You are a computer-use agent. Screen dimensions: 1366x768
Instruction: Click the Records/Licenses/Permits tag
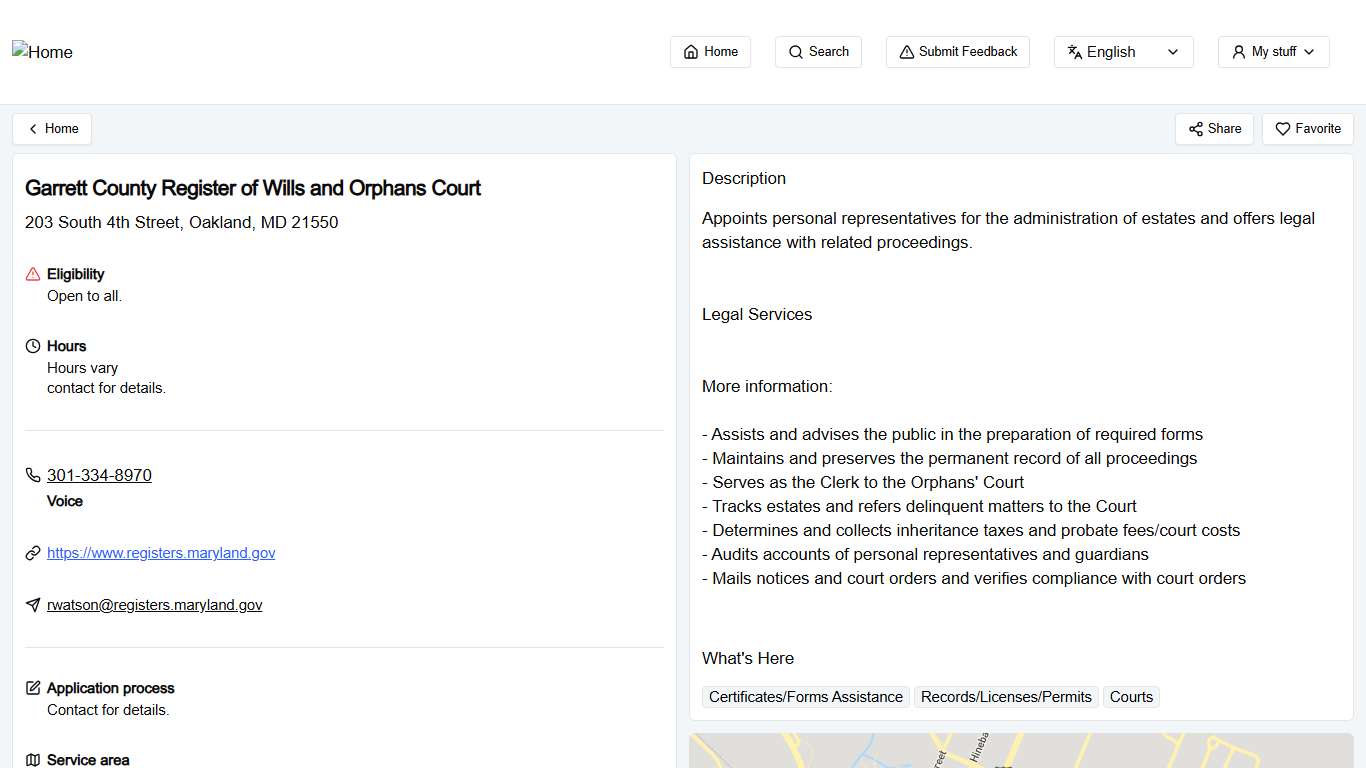(x=1006, y=696)
